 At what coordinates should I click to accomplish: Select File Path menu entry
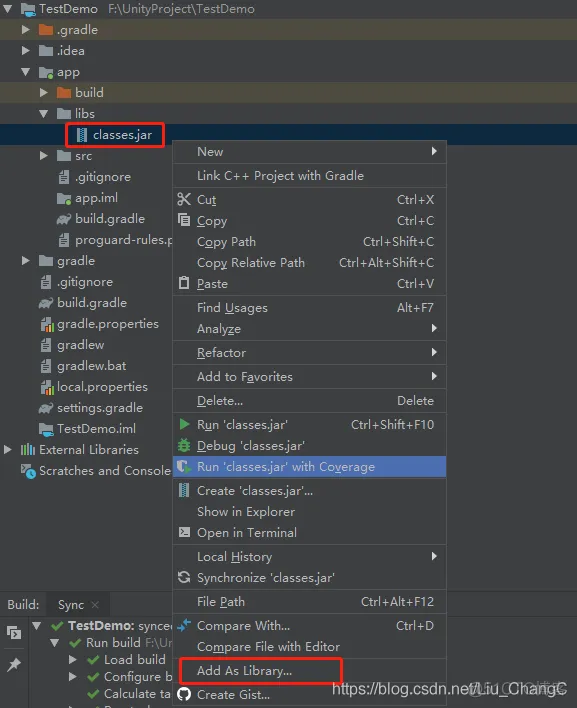click(x=310, y=601)
